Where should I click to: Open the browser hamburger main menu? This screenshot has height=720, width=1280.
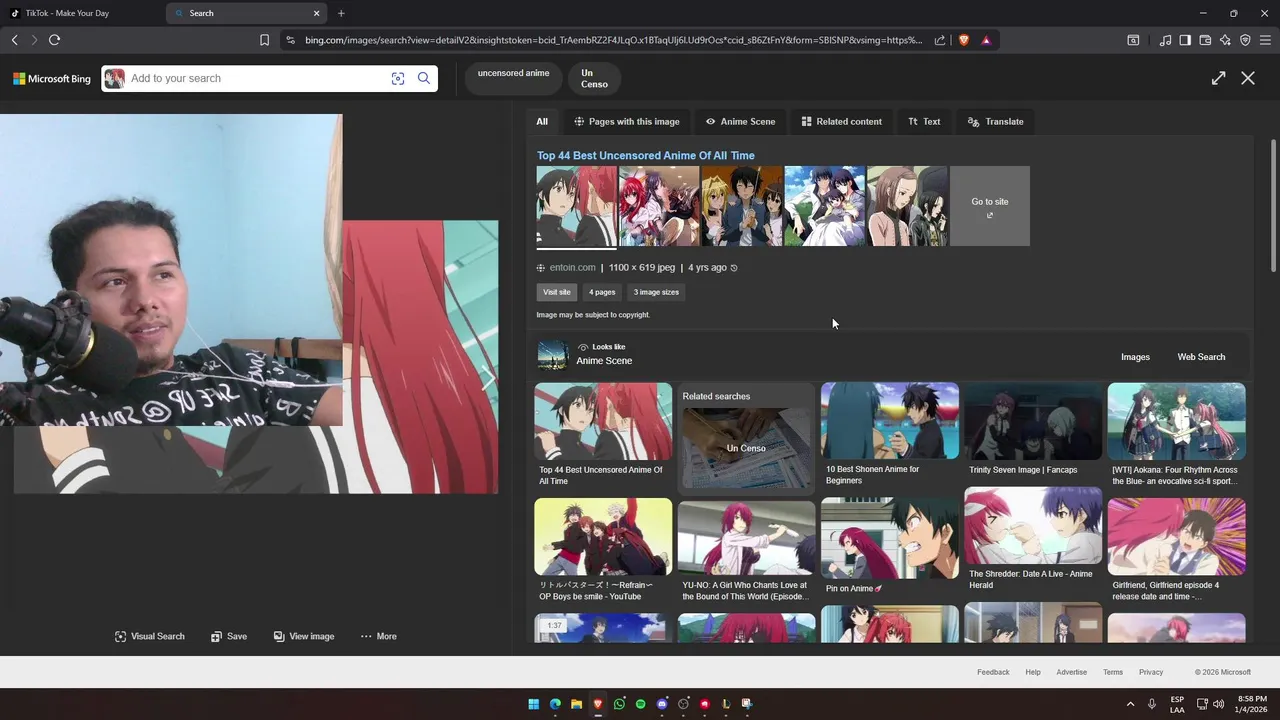pyautogui.click(x=1266, y=40)
